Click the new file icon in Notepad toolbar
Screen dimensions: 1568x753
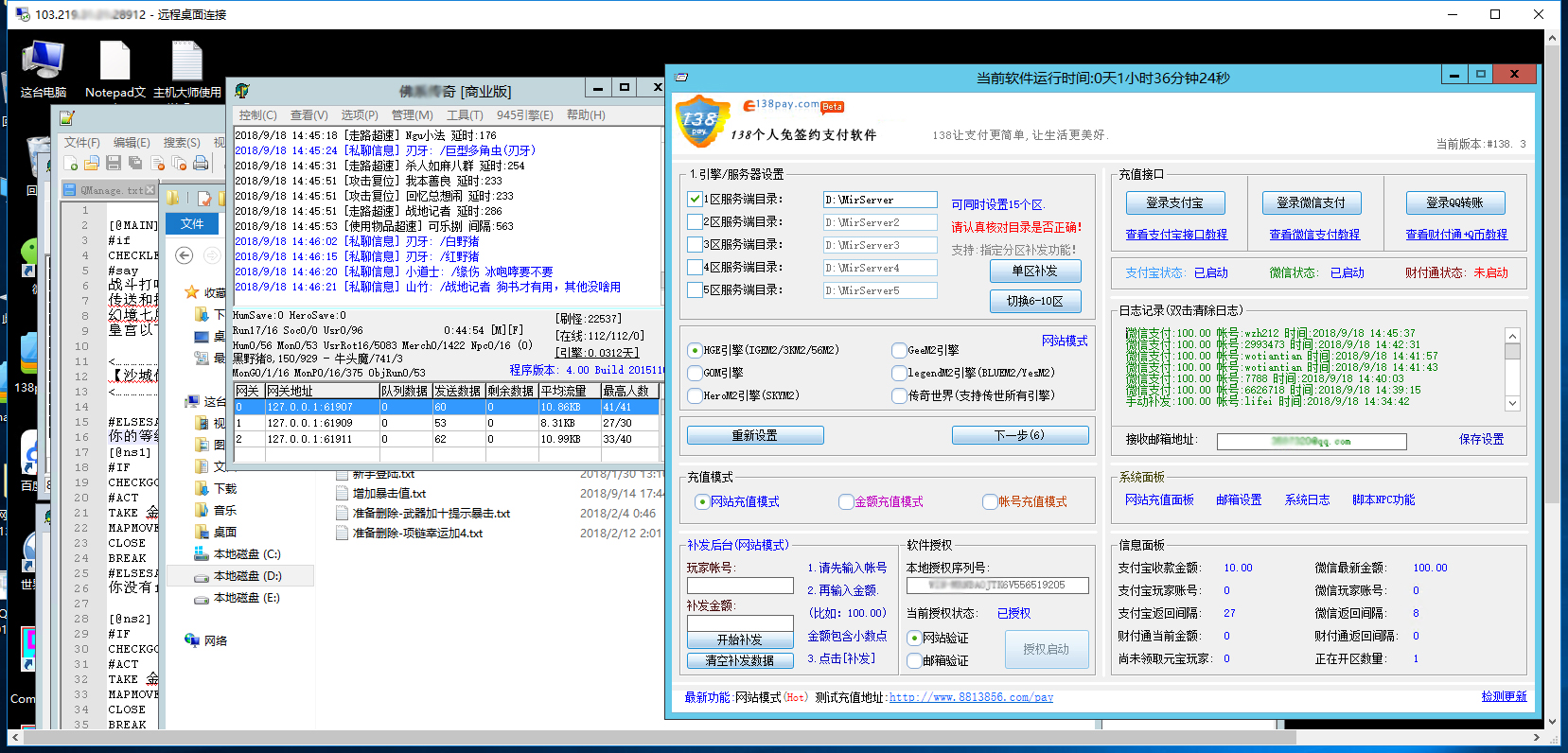coord(72,164)
